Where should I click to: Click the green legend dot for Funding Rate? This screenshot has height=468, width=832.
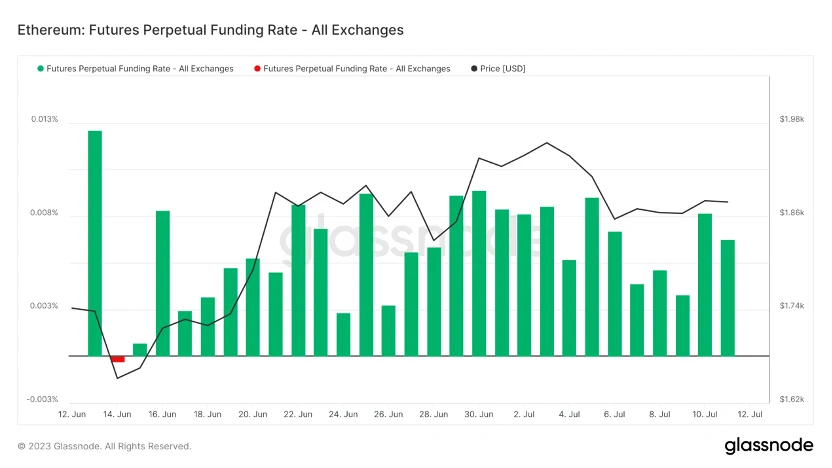click(41, 68)
